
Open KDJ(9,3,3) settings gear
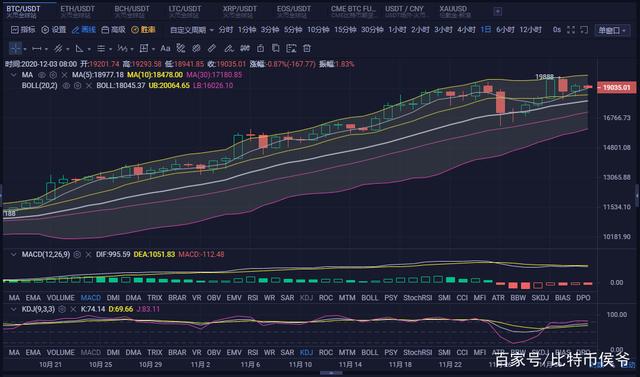click(x=62, y=309)
